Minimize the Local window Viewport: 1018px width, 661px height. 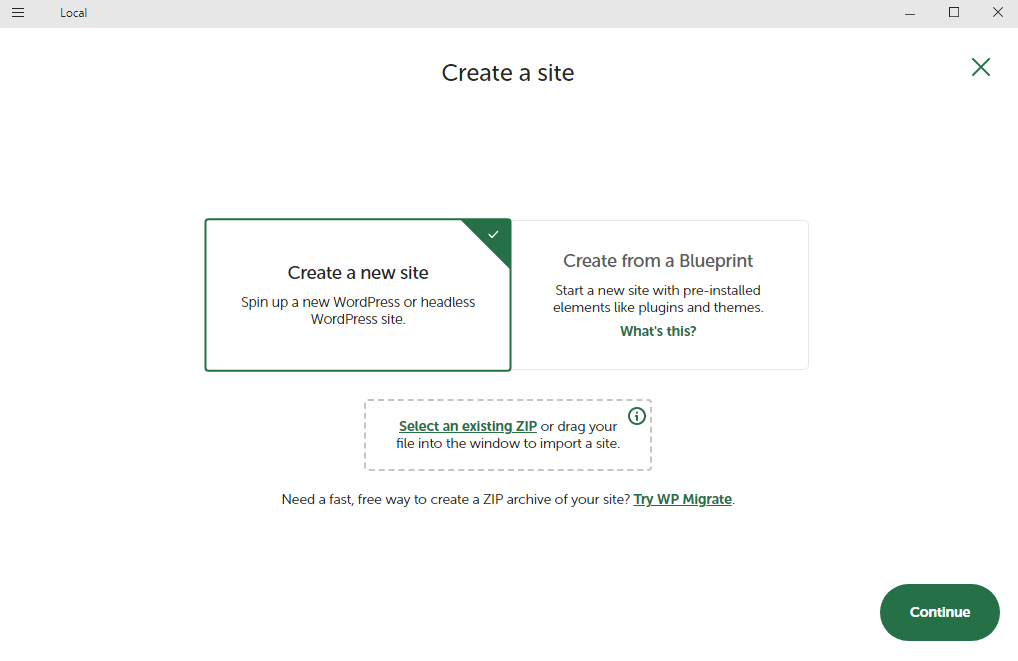[910, 13]
